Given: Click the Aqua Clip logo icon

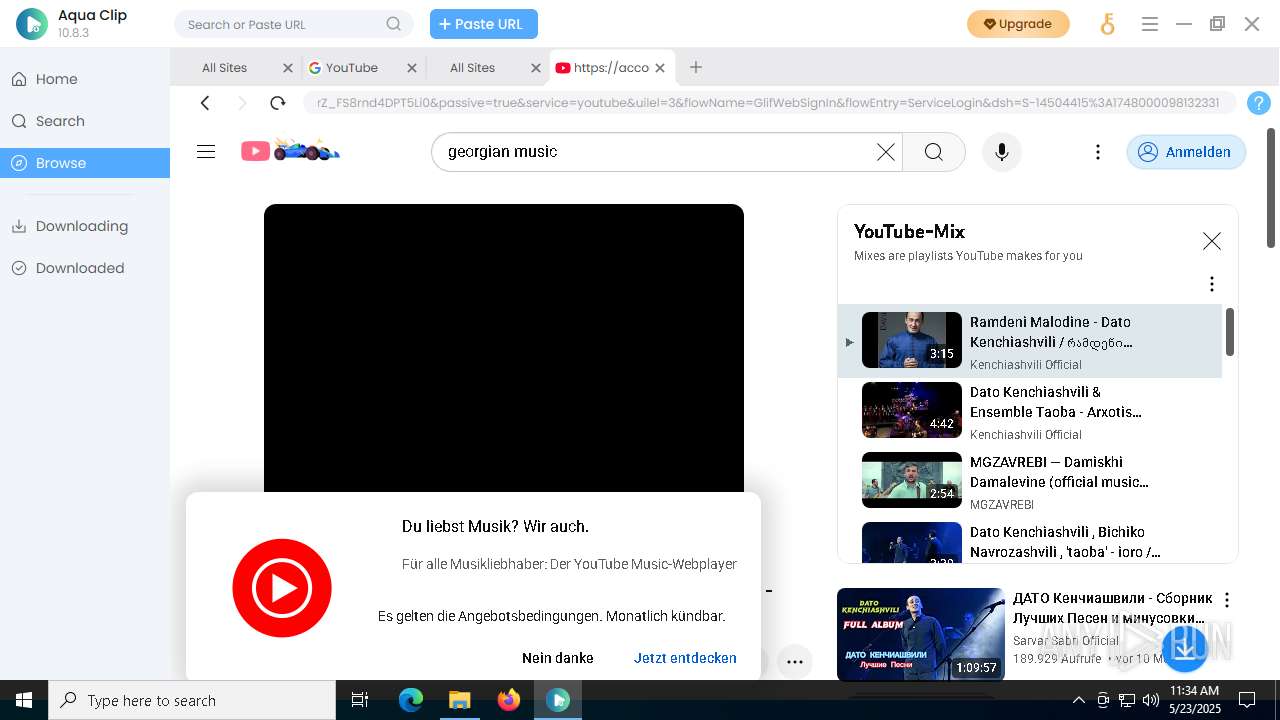Looking at the screenshot, I should pyautogui.click(x=32, y=24).
